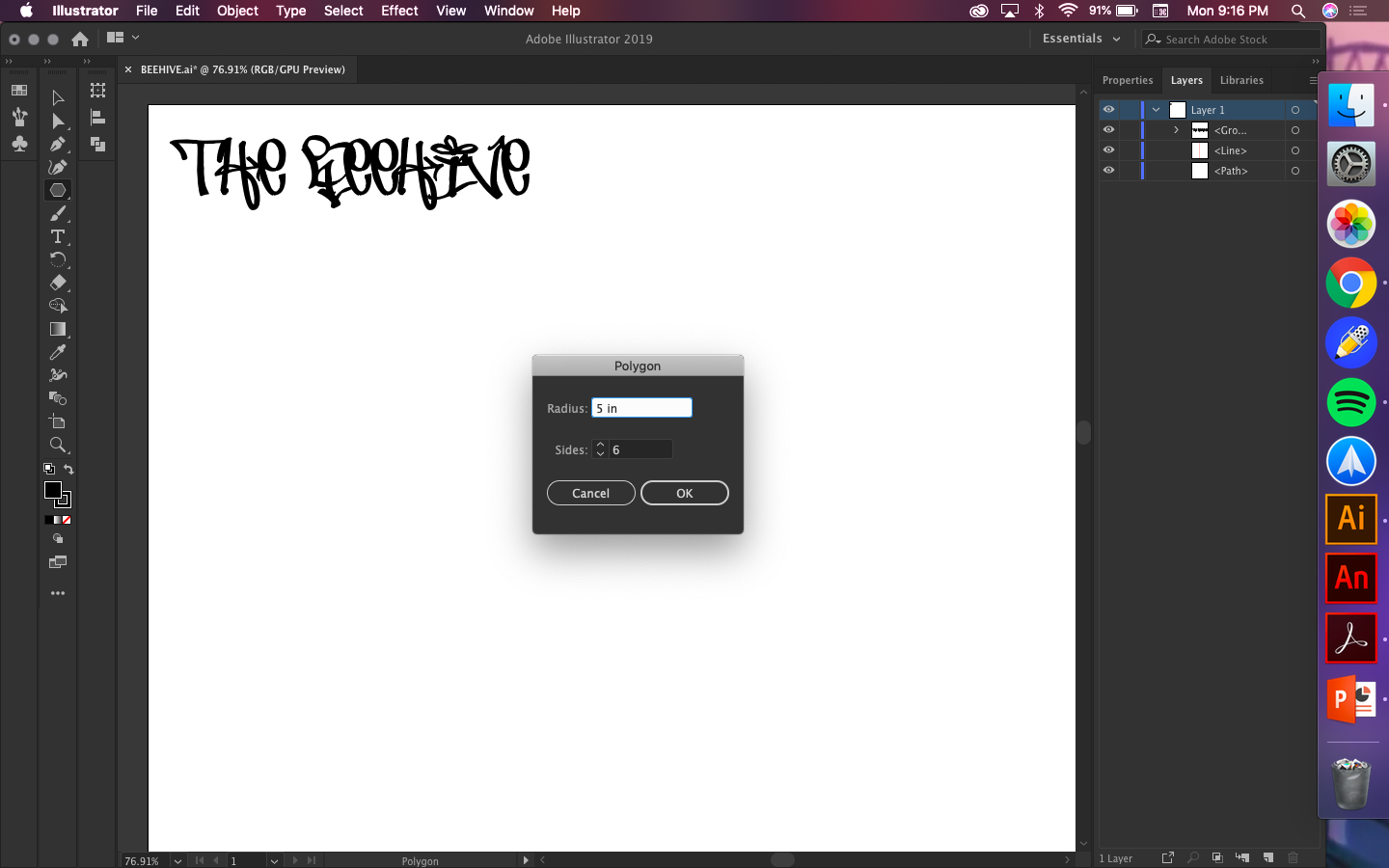Select the Zoom tool
The width and height of the screenshot is (1389, 868).
point(58,445)
